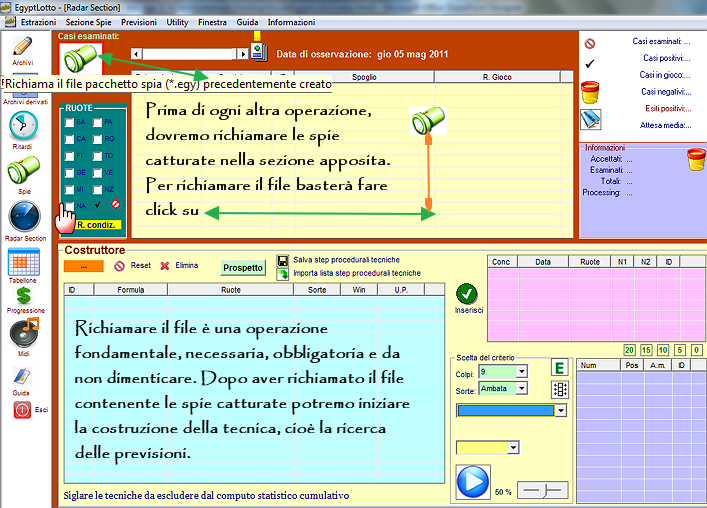Click the Formula column header
Viewport: 707px width, 508px height.
click(x=131, y=290)
